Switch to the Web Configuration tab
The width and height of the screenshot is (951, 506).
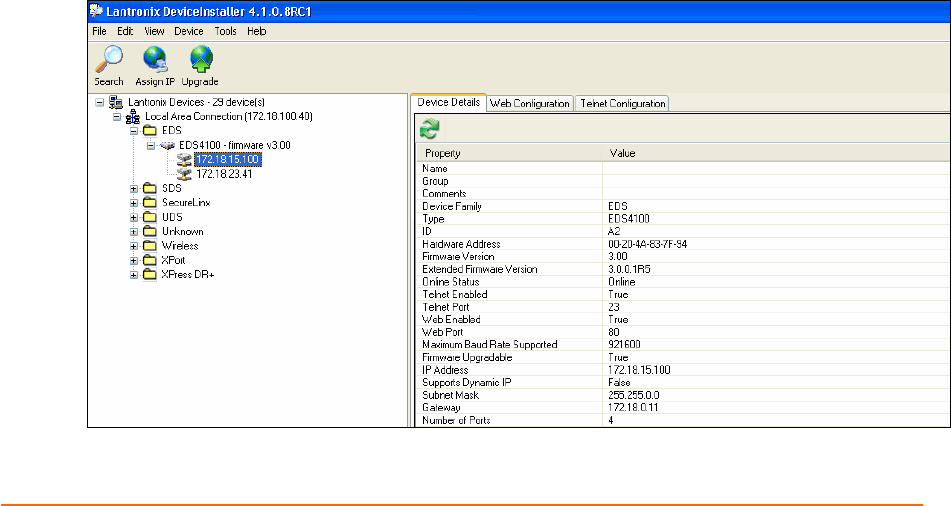tap(530, 104)
